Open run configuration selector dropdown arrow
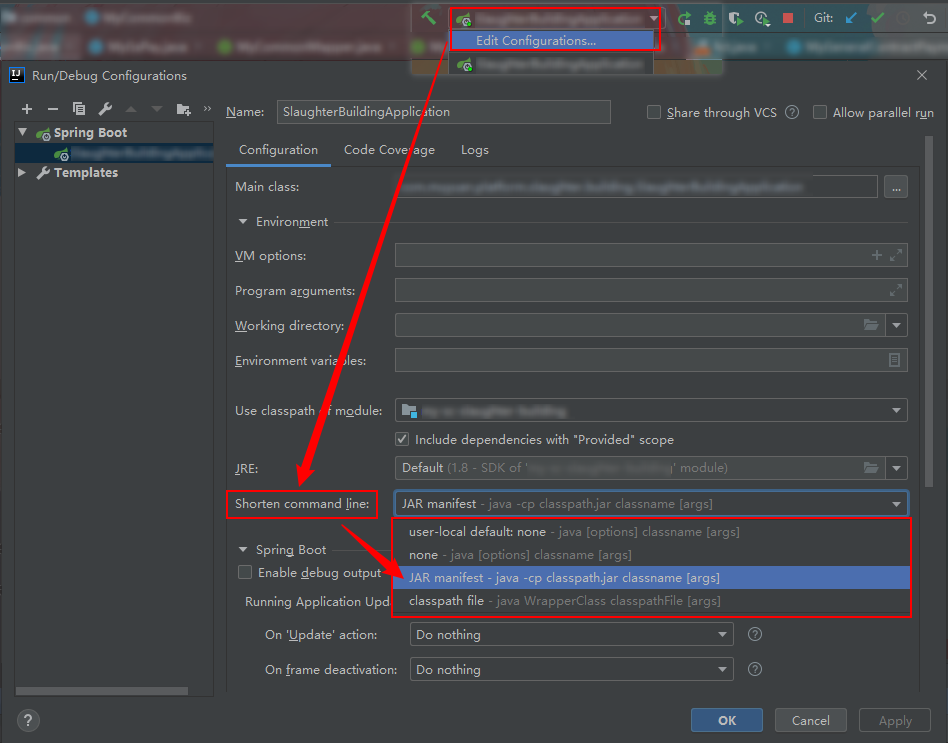Viewport: 948px width, 743px height. tap(654, 19)
